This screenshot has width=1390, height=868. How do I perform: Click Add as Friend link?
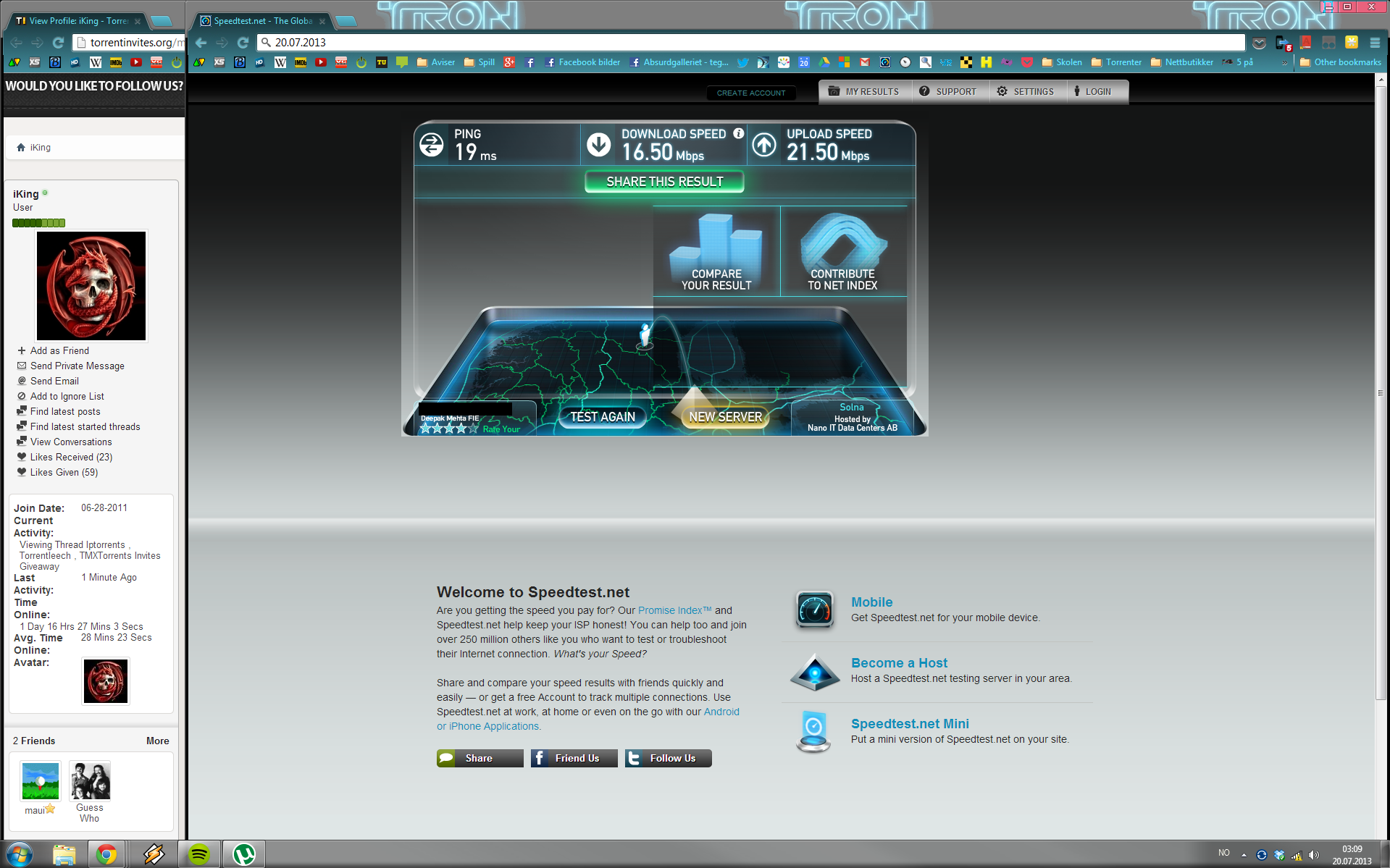[x=59, y=350]
